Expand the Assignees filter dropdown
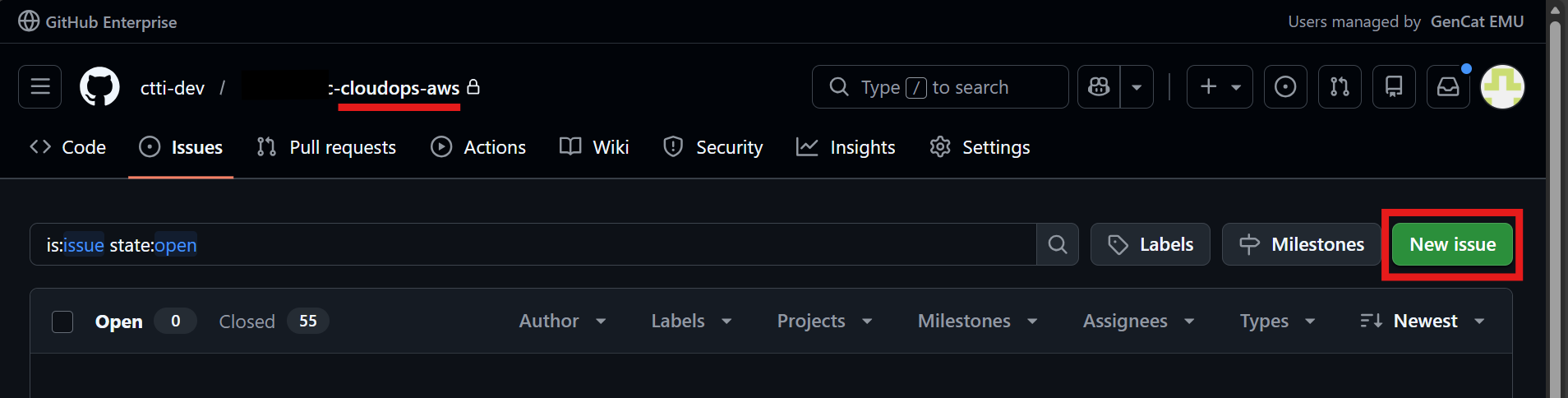 point(1138,321)
